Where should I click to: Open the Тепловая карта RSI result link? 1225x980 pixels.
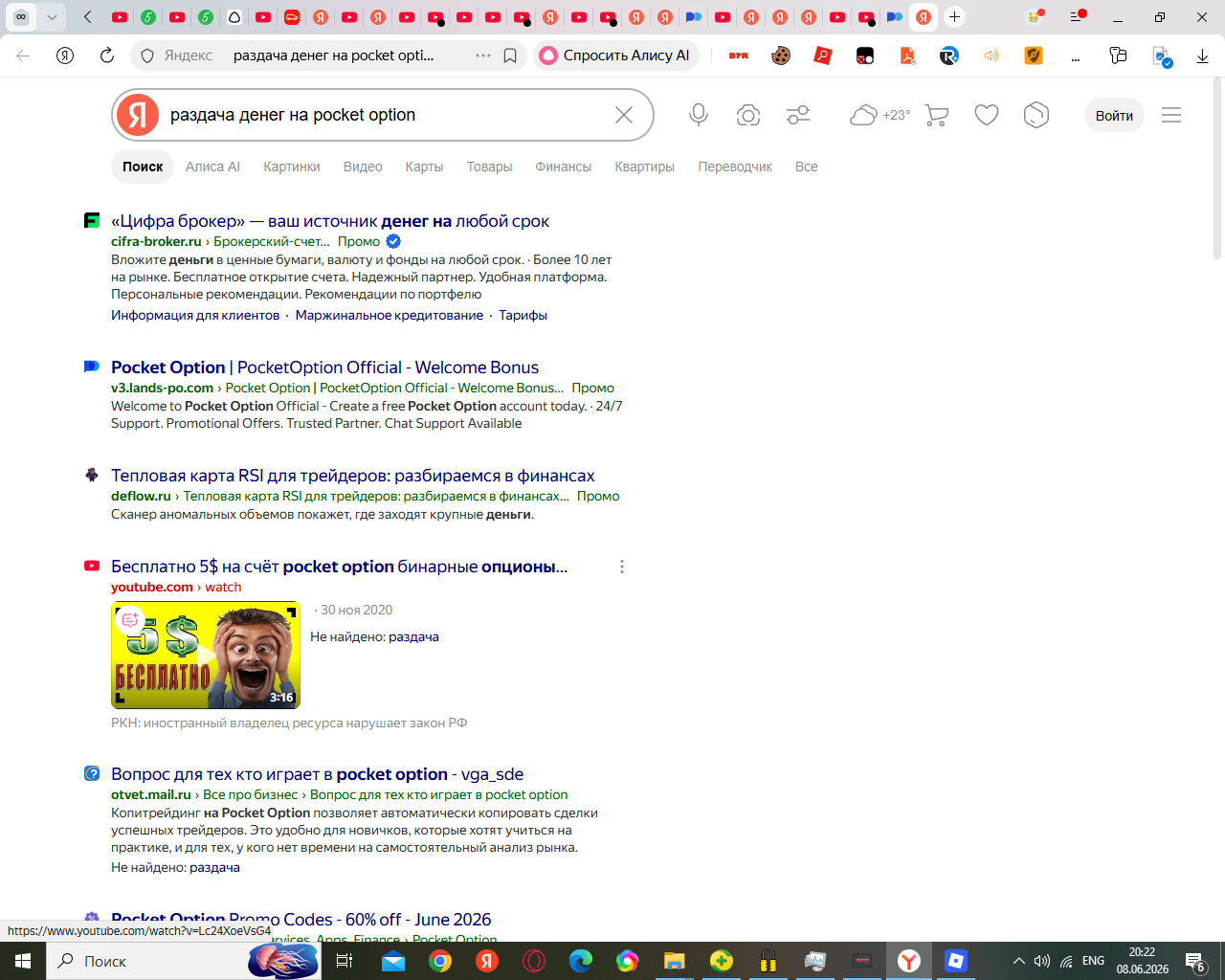pyautogui.click(x=353, y=476)
